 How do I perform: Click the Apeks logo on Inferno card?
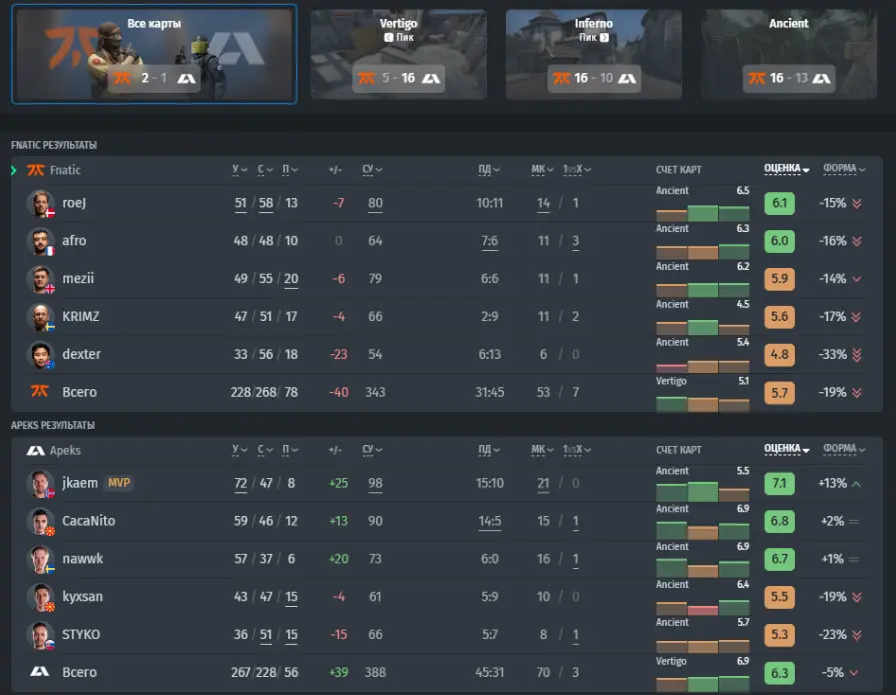[627, 78]
